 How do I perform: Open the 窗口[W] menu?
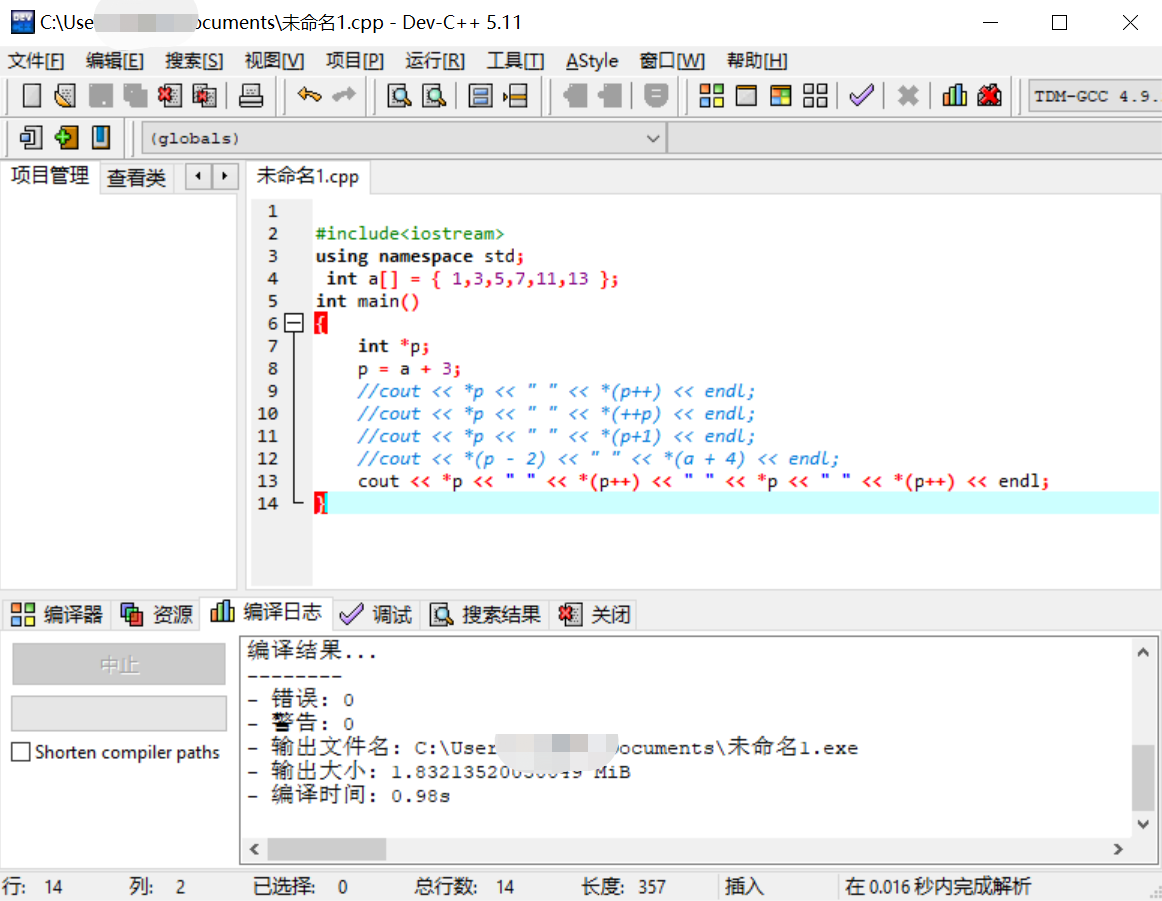coord(671,61)
